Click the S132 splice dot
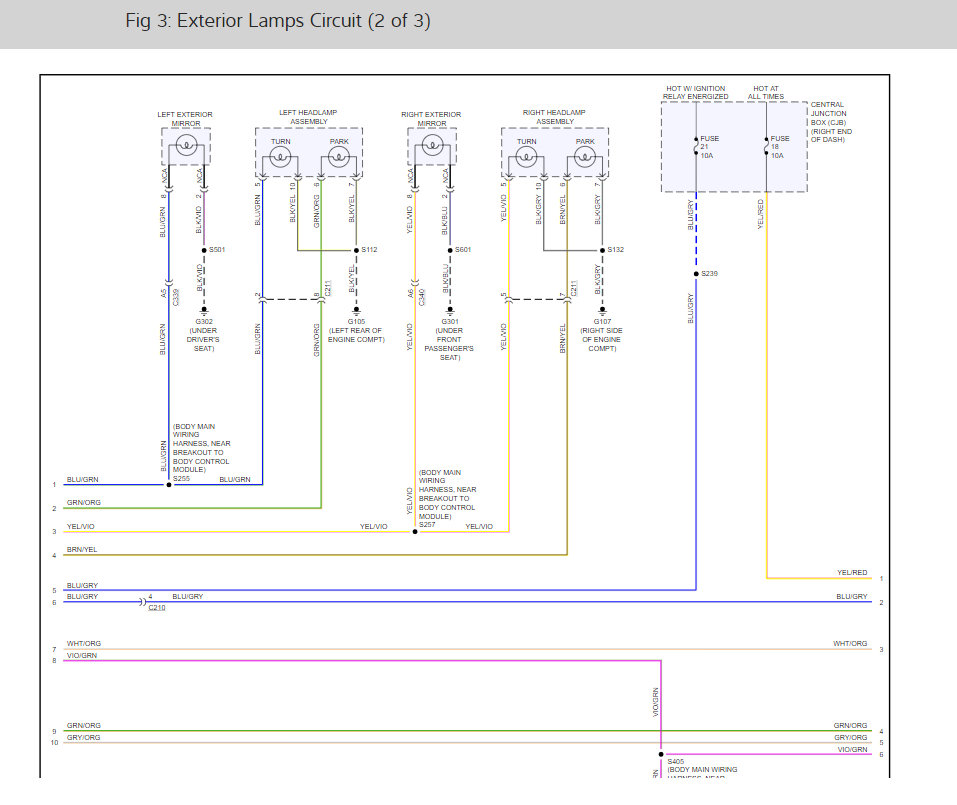Screen dimensions: 957x805 point(602,250)
